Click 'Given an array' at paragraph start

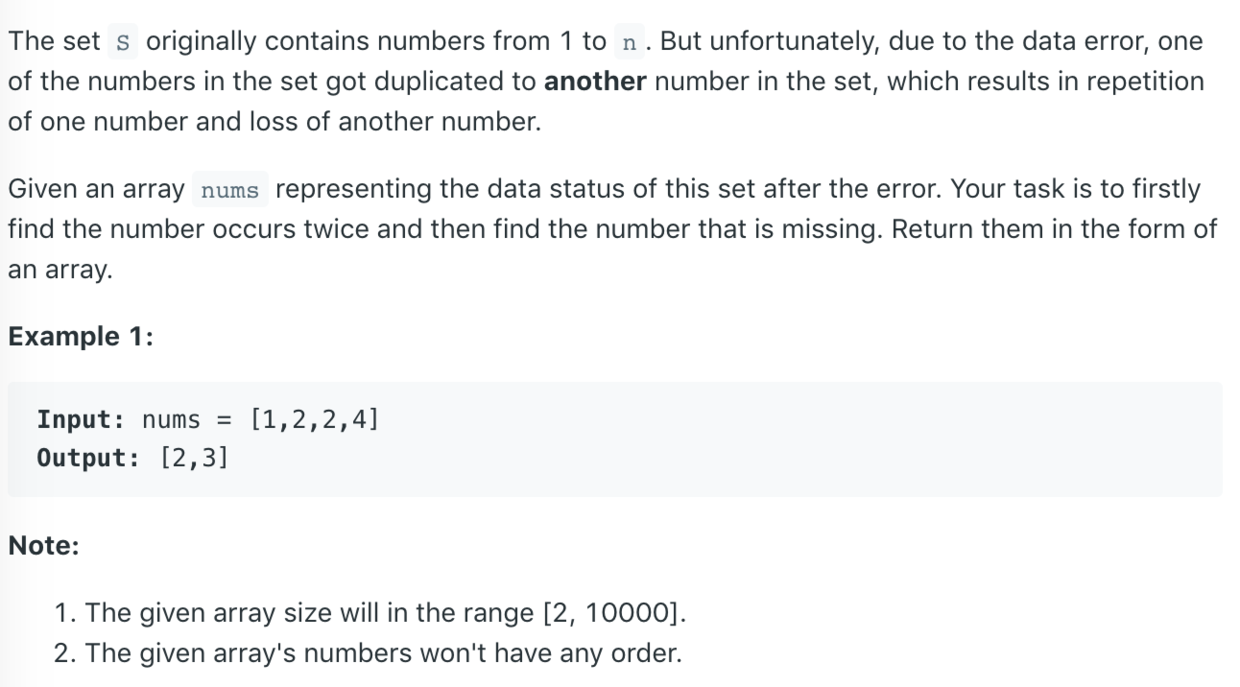(x=96, y=189)
